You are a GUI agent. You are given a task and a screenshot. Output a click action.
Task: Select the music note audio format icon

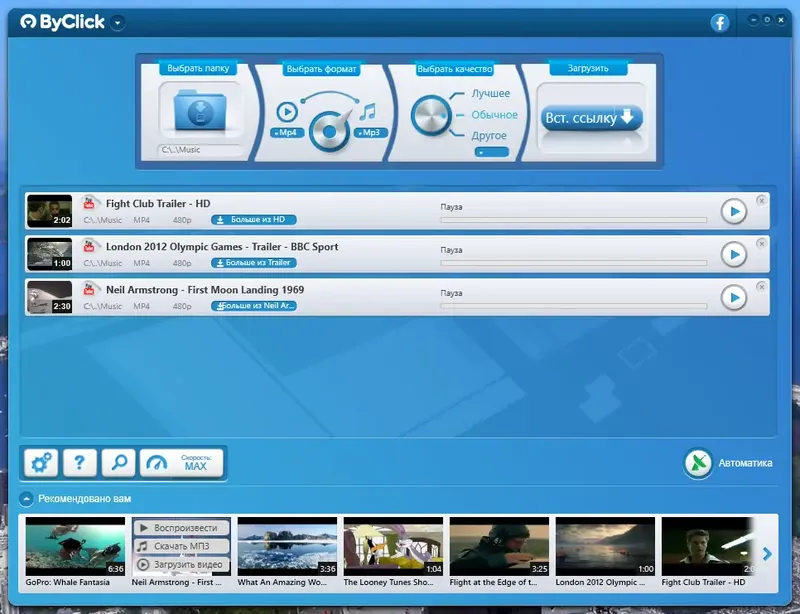[367, 112]
